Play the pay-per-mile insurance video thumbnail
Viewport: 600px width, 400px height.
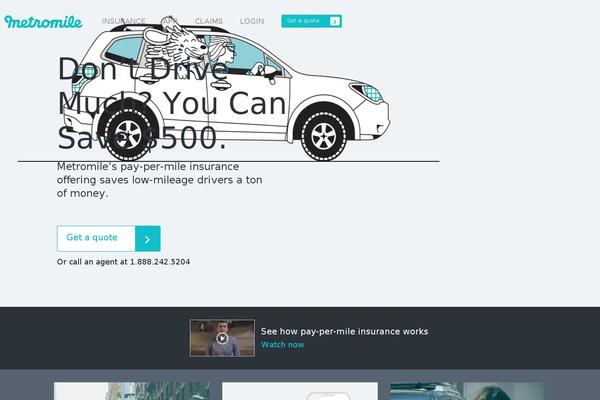pos(222,338)
